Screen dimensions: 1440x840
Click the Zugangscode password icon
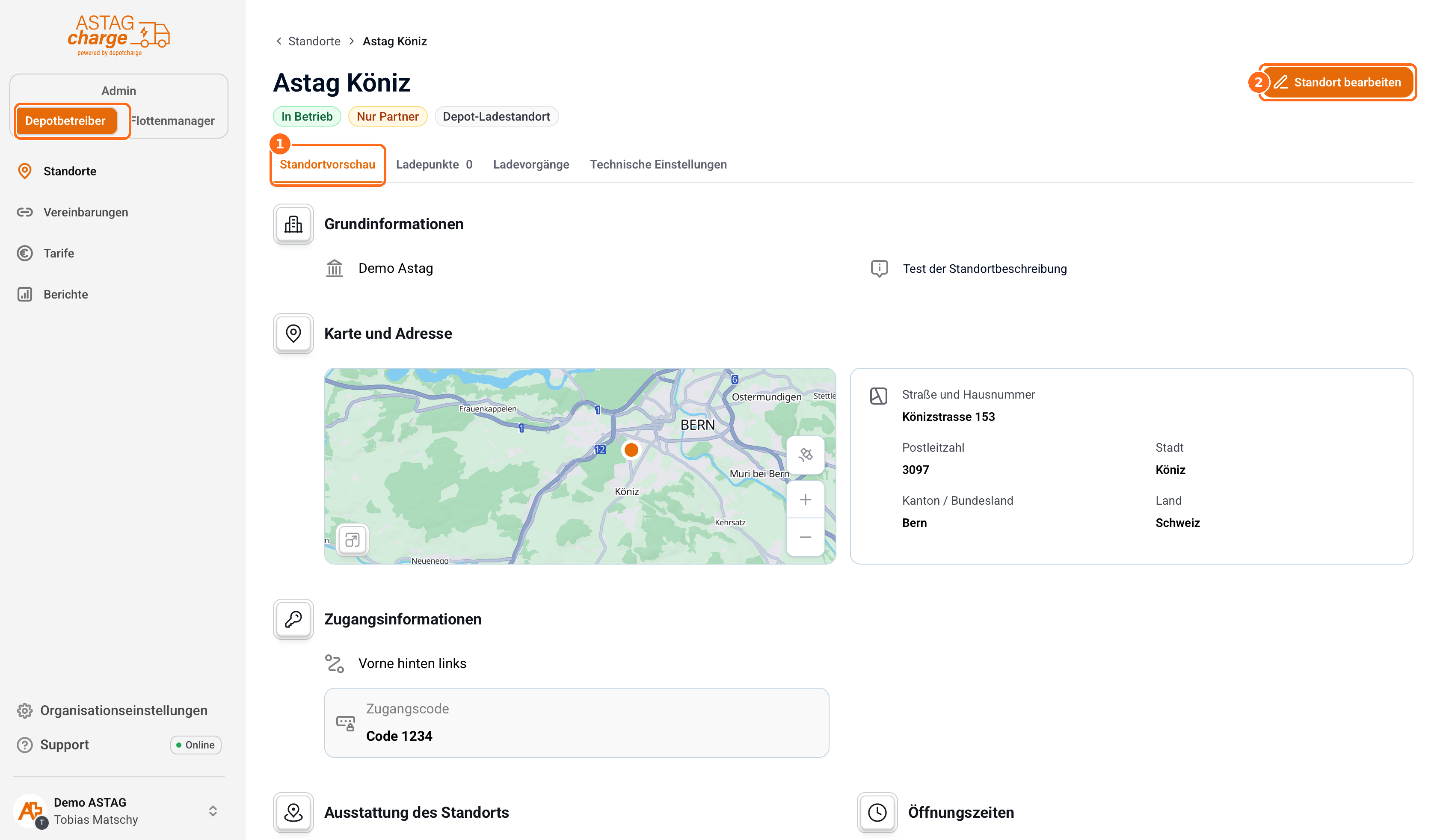pyautogui.click(x=345, y=723)
